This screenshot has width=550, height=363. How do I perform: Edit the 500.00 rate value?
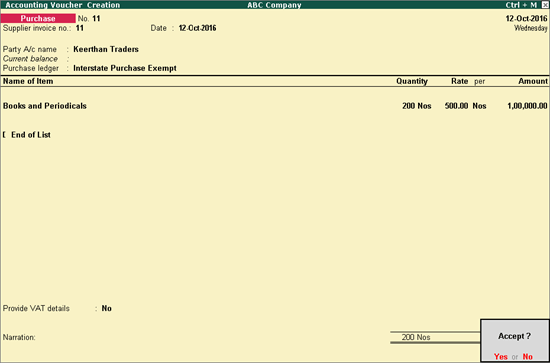coord(456,106)
